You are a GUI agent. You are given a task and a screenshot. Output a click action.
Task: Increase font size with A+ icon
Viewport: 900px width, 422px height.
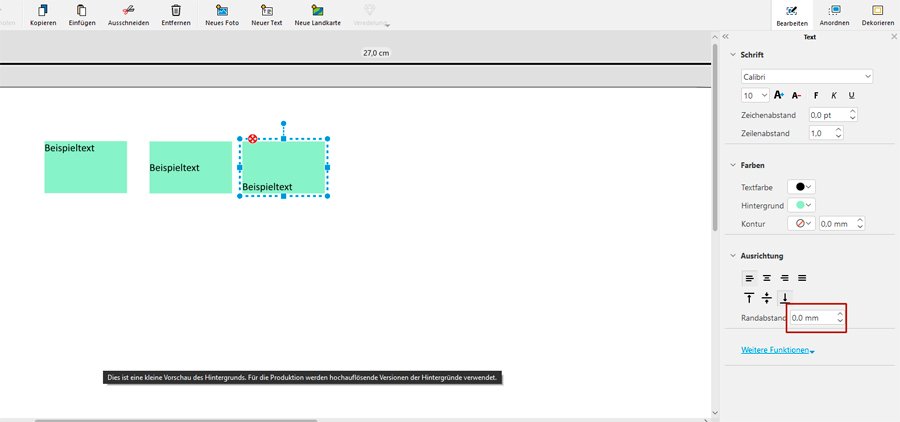[779, 95]
